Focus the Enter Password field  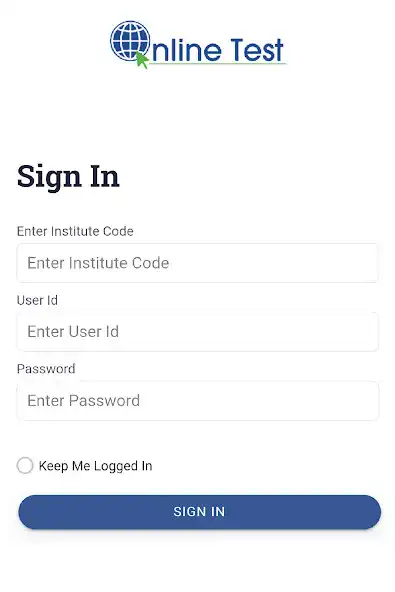point(198,401)
